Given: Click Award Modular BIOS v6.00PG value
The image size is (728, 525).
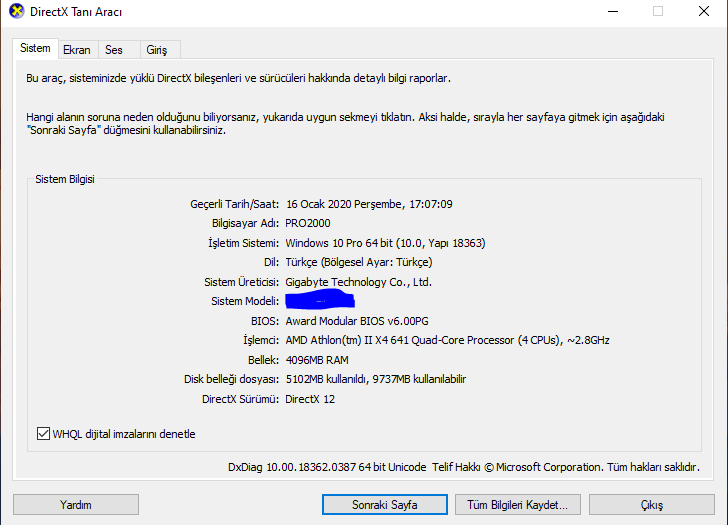Looking at the screenshot, I should click(357, 321).
